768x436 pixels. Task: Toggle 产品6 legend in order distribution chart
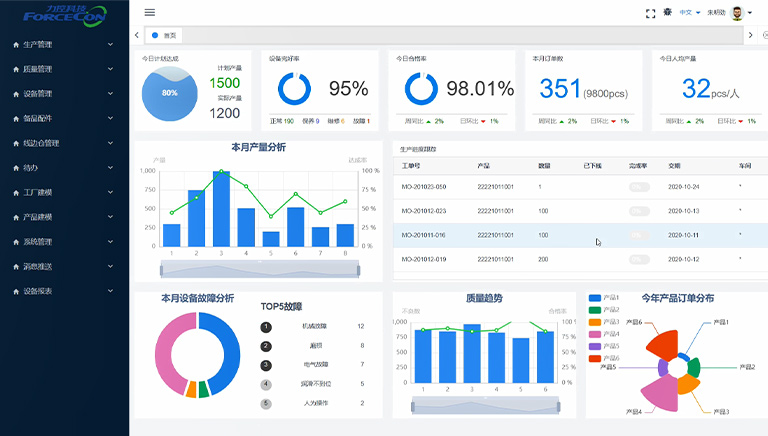click(604, 357)
